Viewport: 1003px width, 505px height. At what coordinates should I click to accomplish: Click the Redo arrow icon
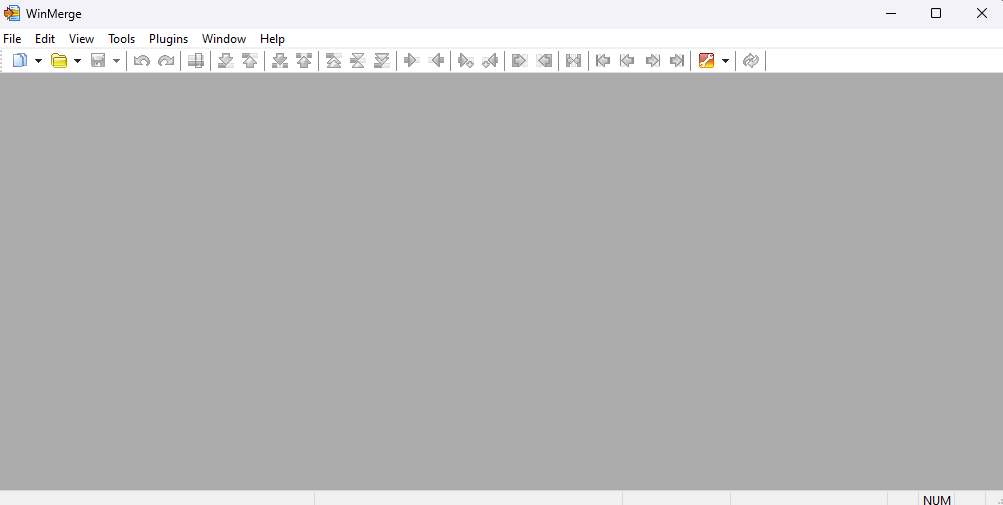click(166, 61)
